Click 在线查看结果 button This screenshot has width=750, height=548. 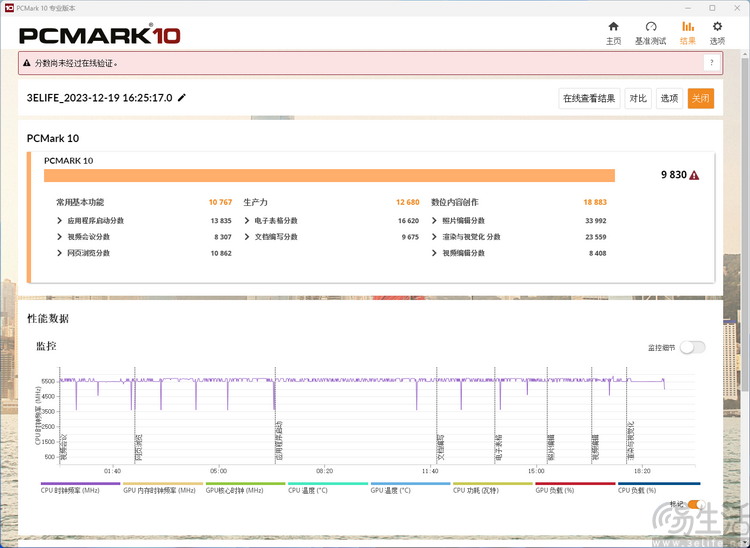pyautogui.click(x=589, y=99)
